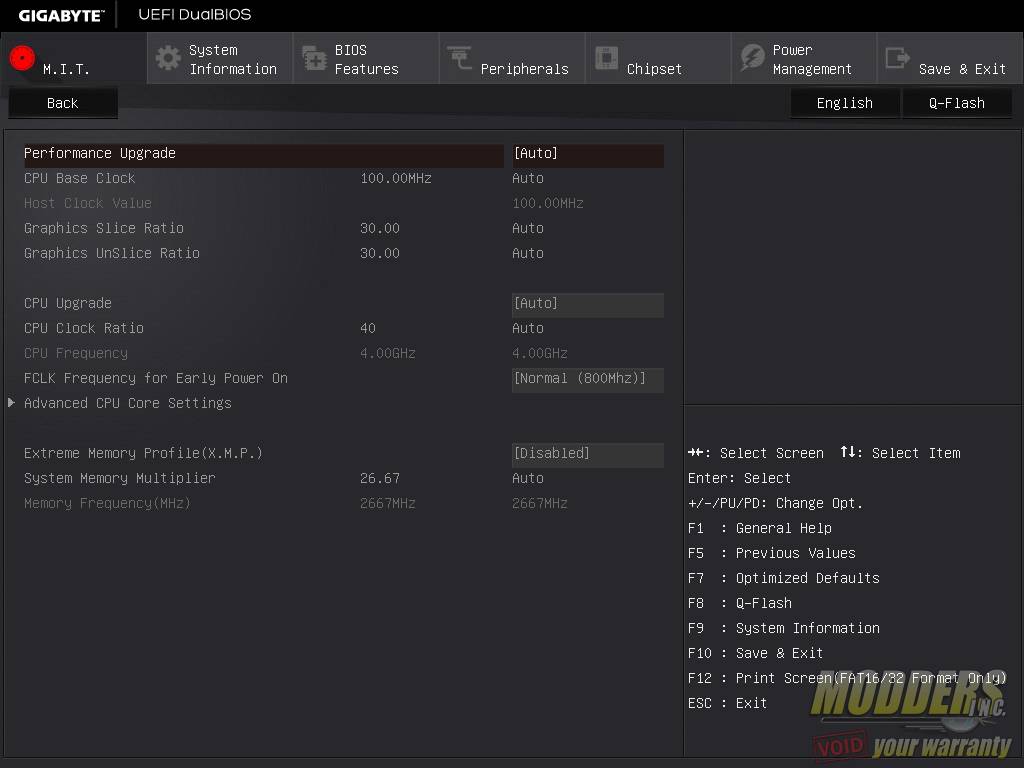Screen dimensions: 1024x768
Task: Click the F1 General Help hint
Action: point(760,528)
